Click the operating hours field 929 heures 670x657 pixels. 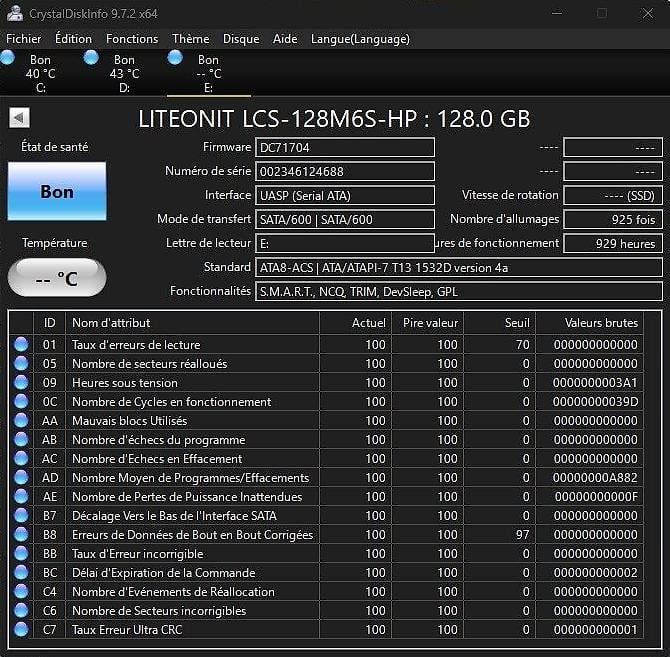pyautogui.click(x=613, y=243)
